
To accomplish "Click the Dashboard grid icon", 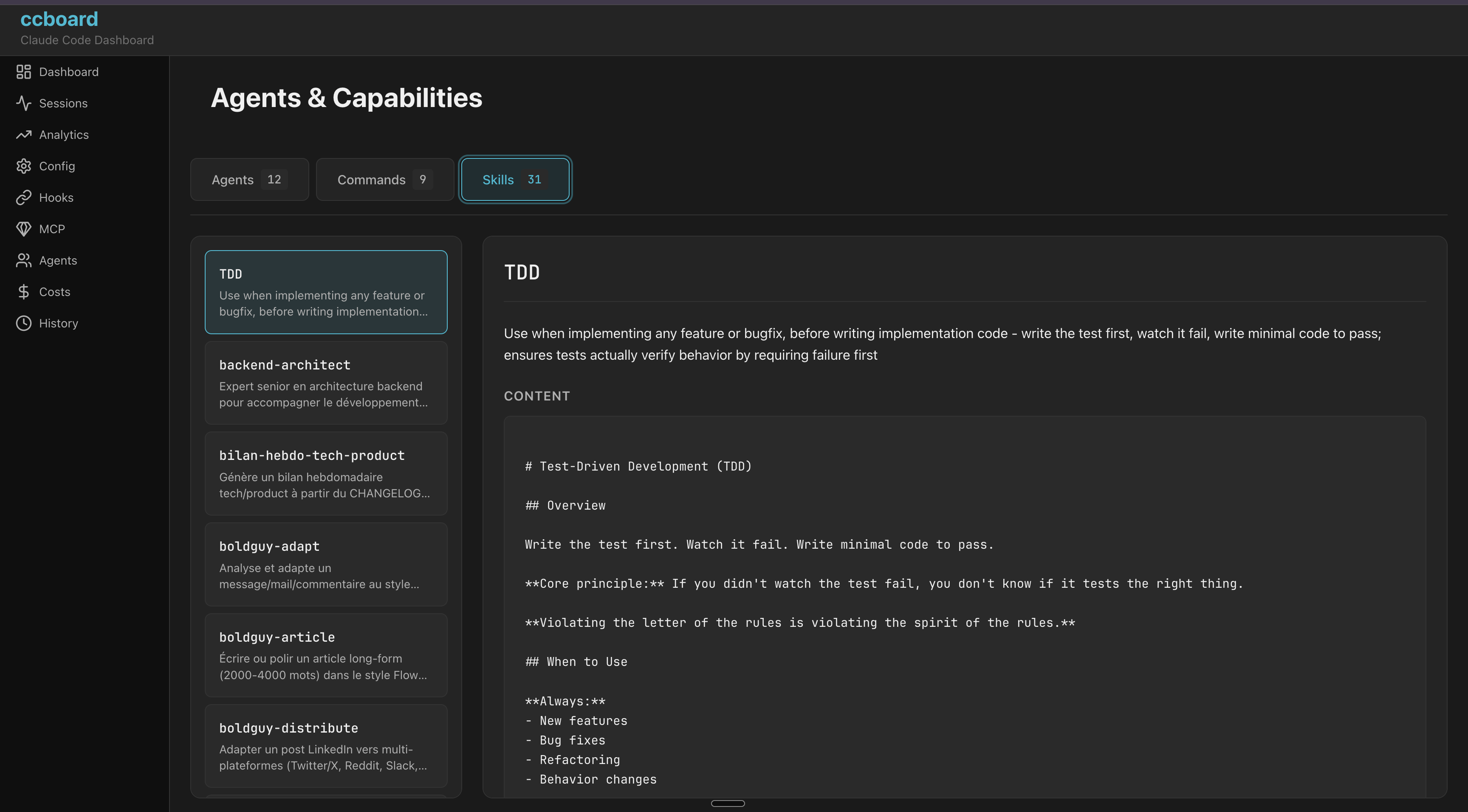I will [x=23, y=72].
